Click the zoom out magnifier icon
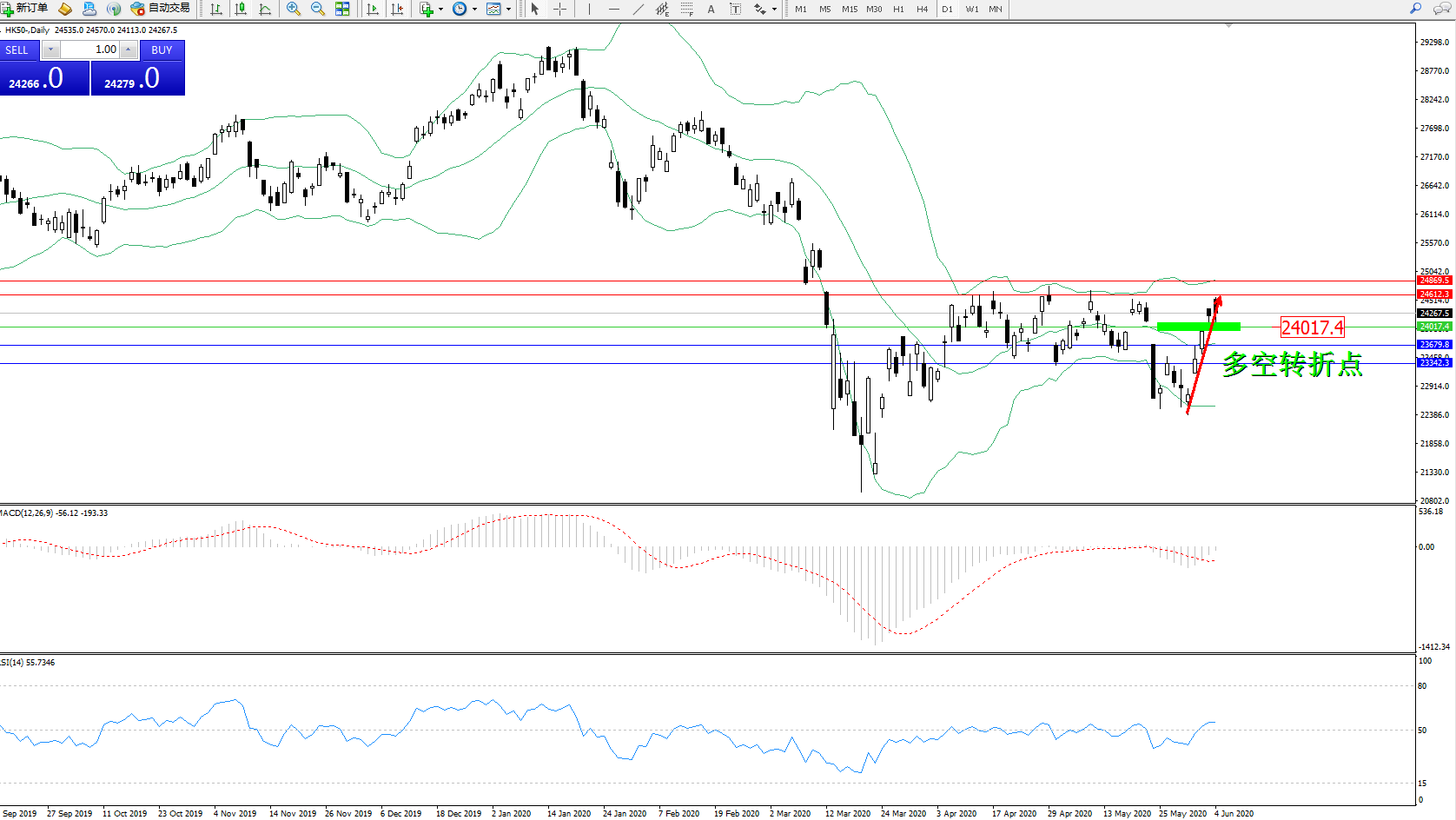 click(318, 9)
